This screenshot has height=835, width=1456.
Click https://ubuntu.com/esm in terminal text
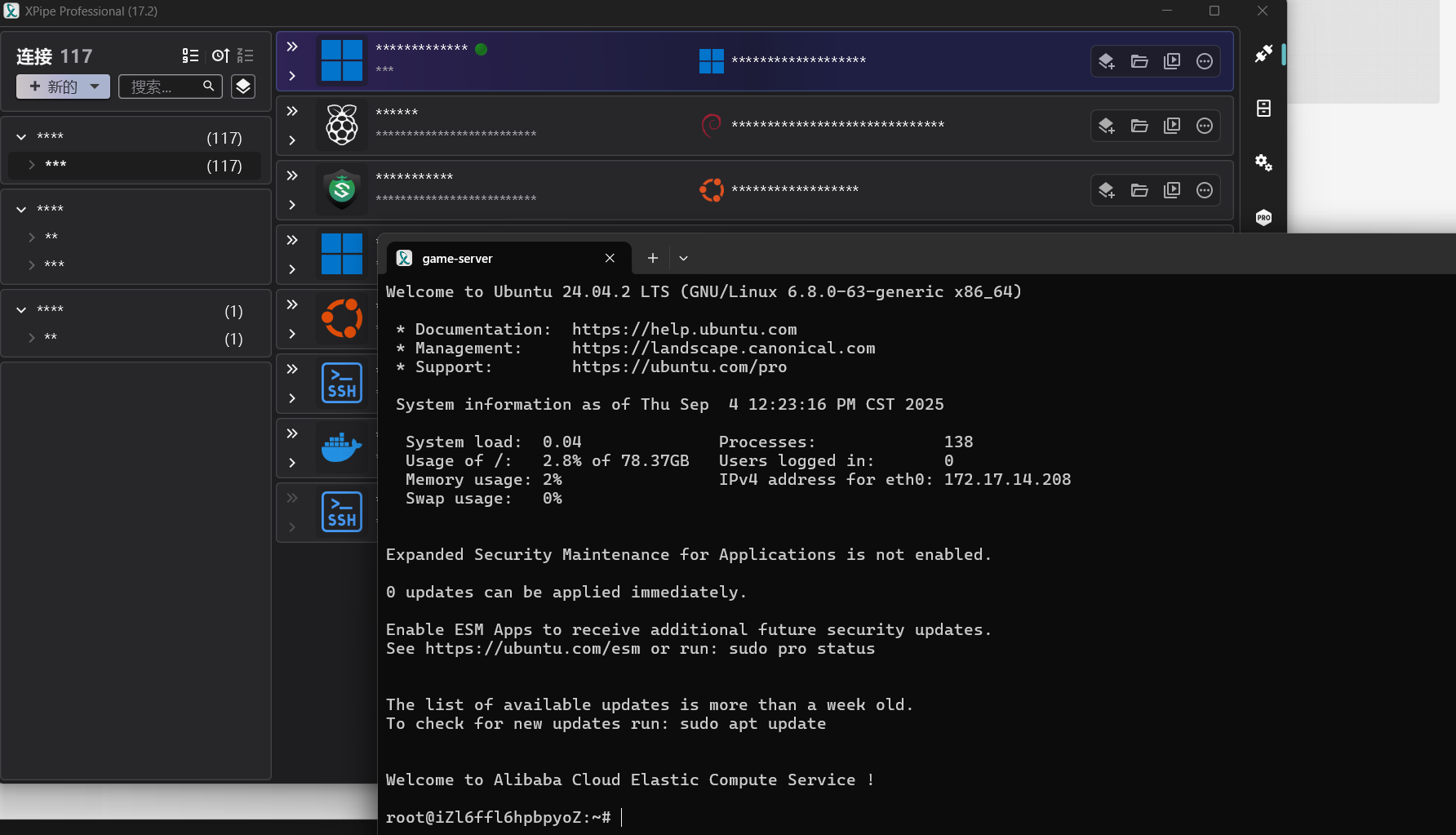click(x=532, y=648)
